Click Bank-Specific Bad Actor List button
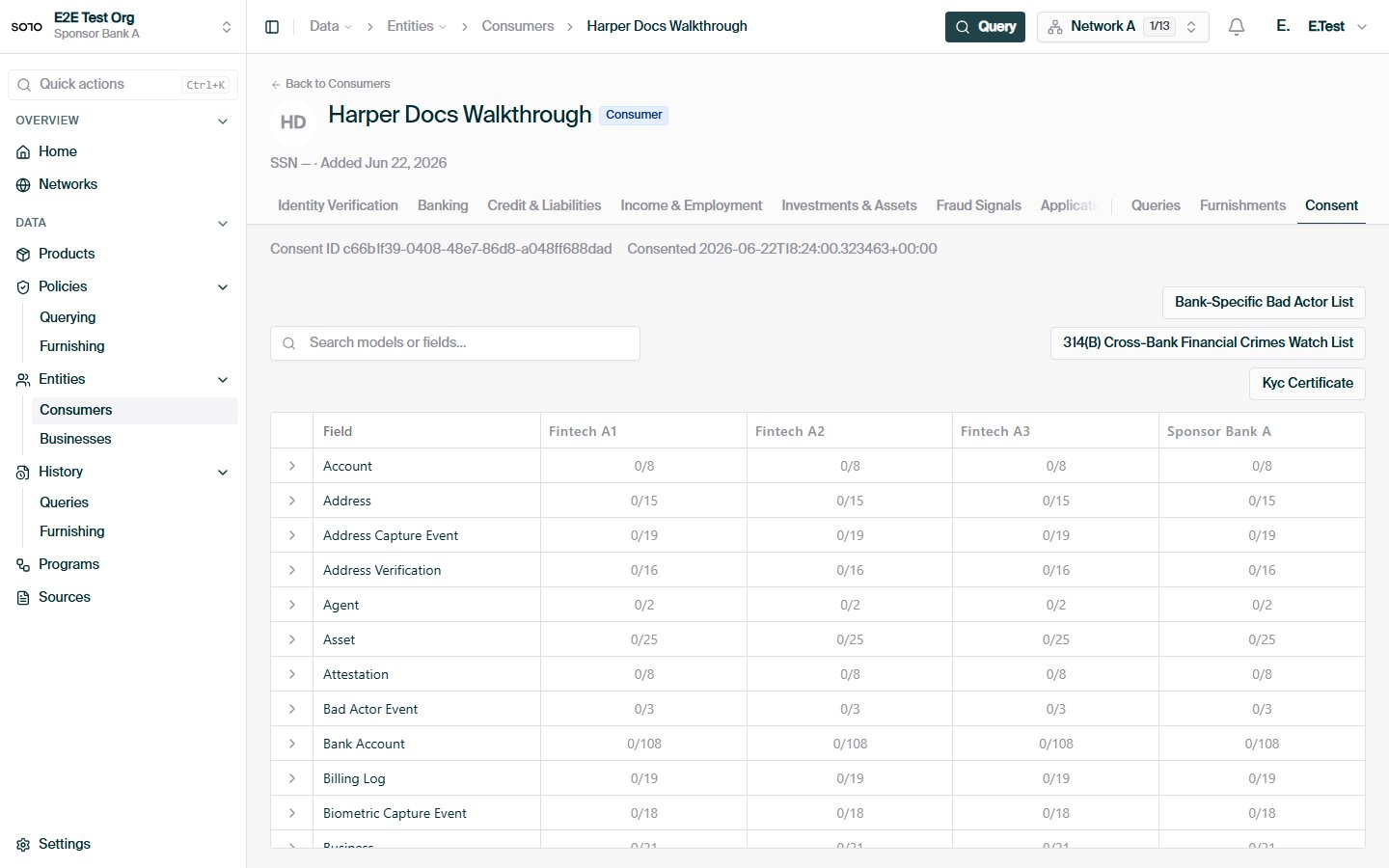The width and height of the screenshot is (1389, 868). (x=1264, y=302)
